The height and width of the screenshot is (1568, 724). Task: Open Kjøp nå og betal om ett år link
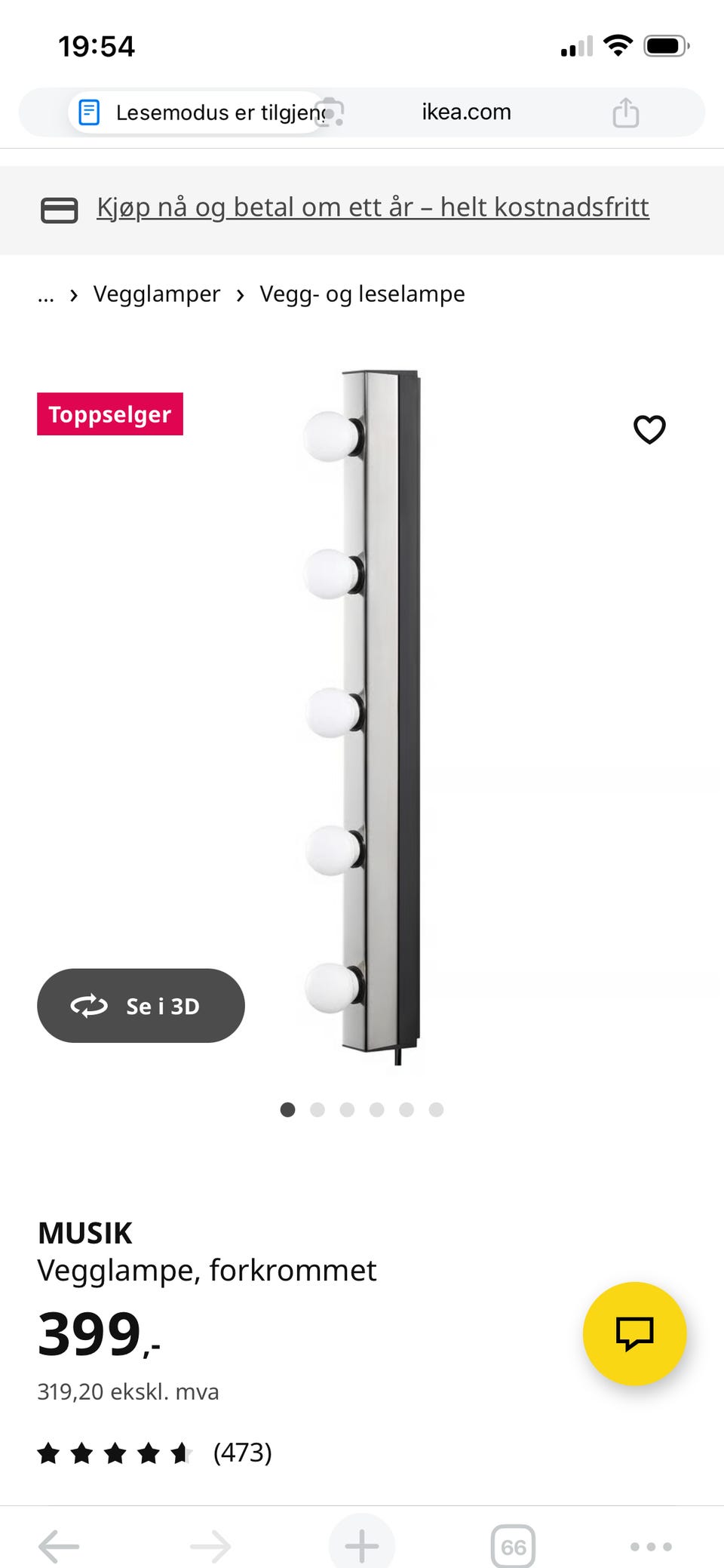pyautogui.click(x=373, y=207)
